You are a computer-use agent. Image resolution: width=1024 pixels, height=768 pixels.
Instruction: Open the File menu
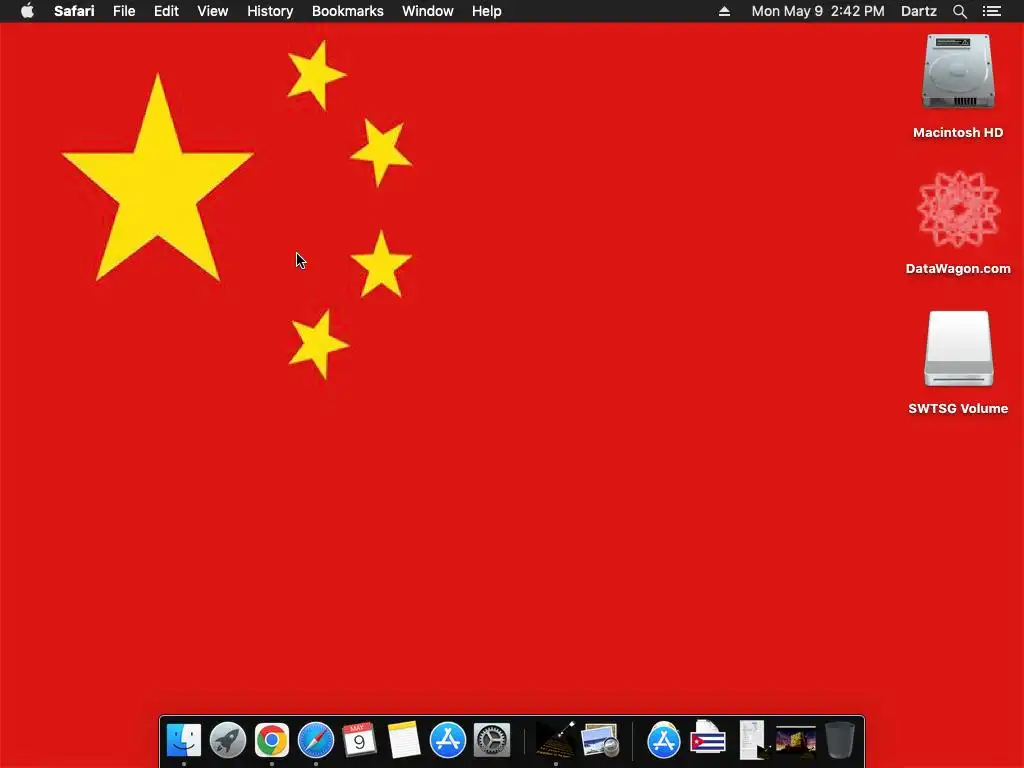coord(123,11)
